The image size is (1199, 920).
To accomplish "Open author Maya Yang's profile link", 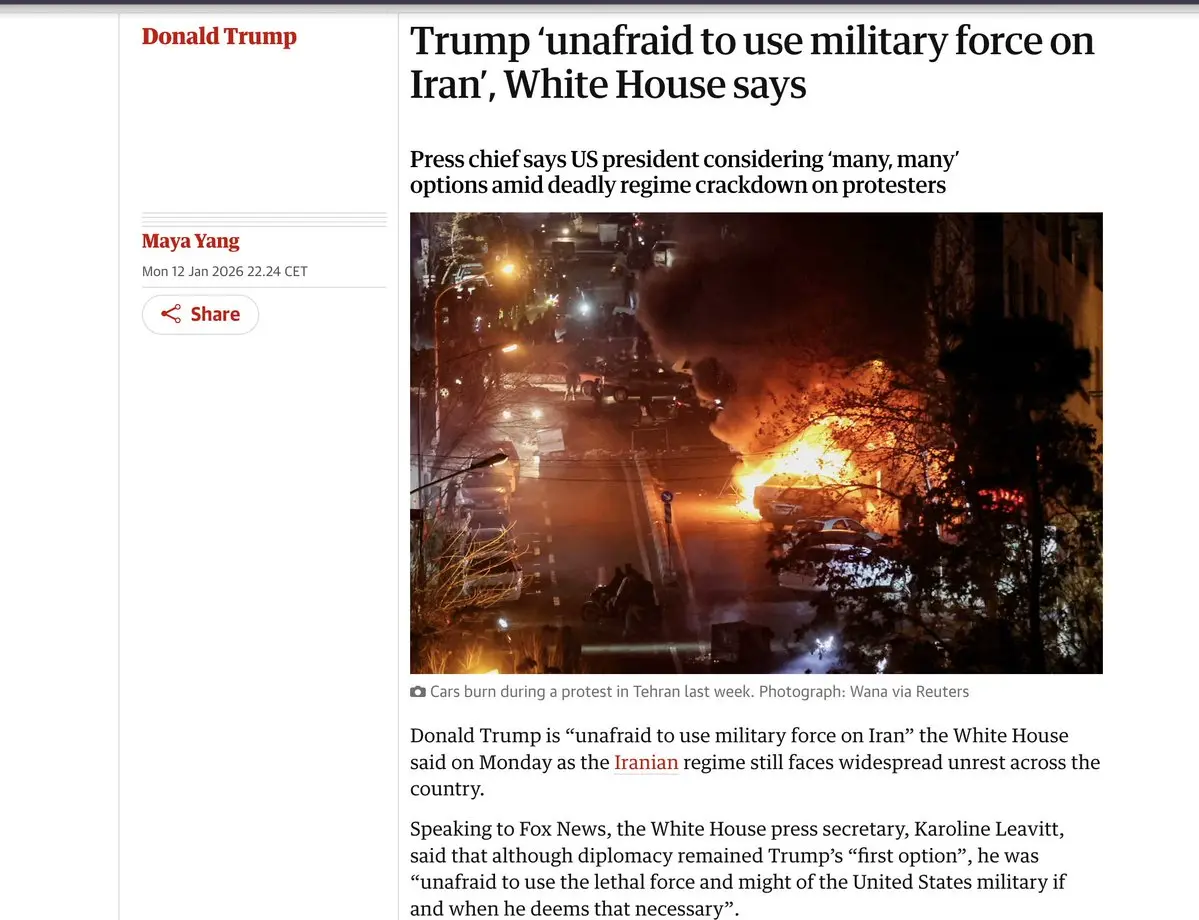I will [x=190, y=241].
